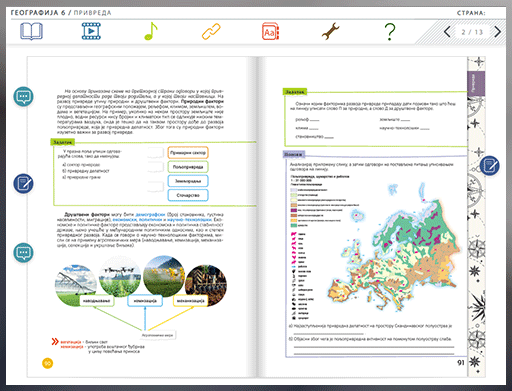Click the page number field 2 / 13
This screenshot has height=391, width=512.
(x=472, y=32)
